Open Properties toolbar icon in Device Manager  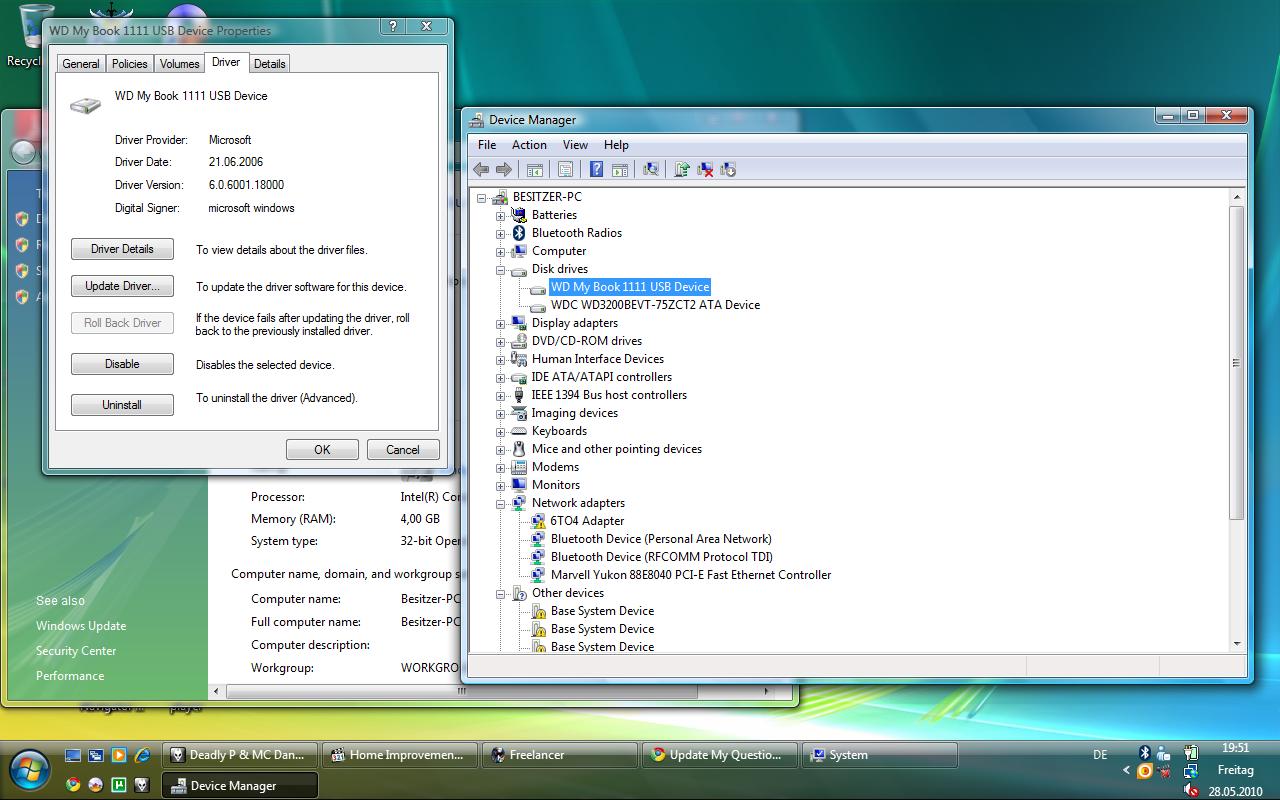(566, 170)
